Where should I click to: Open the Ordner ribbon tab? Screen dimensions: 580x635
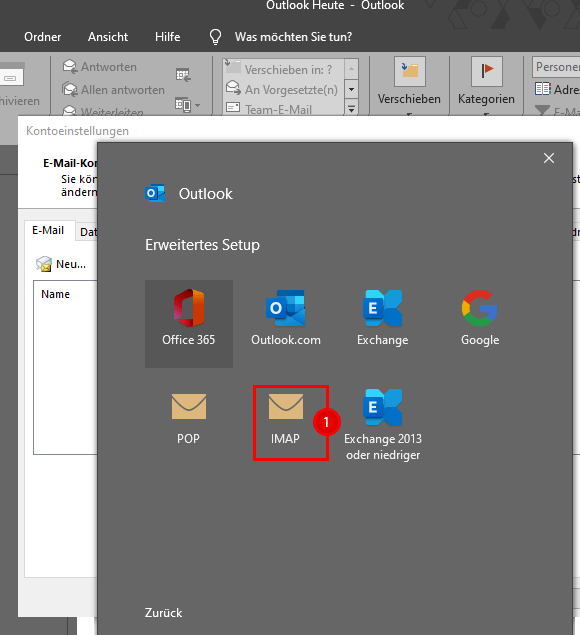tap(43, 37)
